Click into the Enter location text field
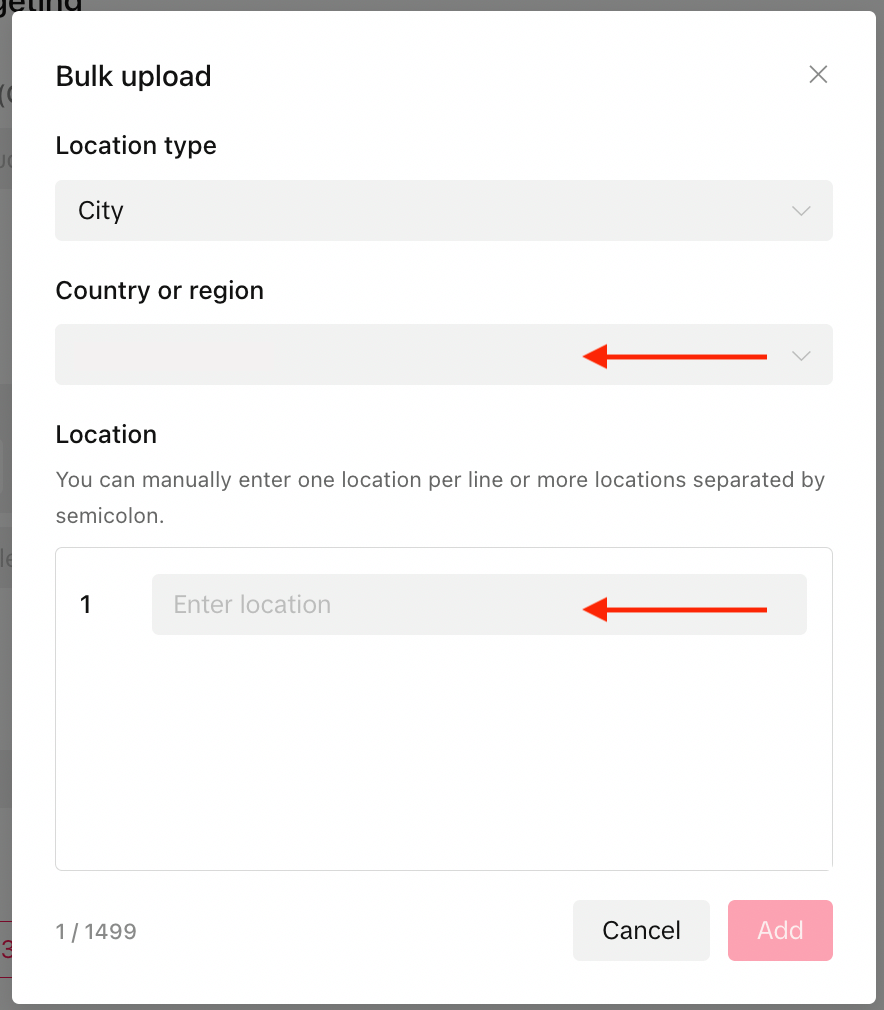The image size is (884, 1010). (x=479, y=604)
